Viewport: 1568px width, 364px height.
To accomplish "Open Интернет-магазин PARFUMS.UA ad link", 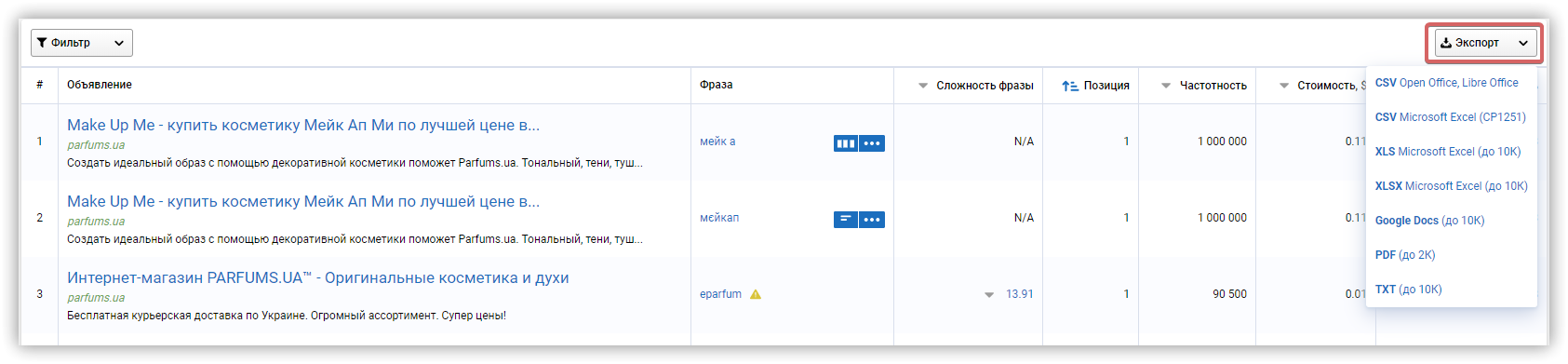I will point(318,277).
